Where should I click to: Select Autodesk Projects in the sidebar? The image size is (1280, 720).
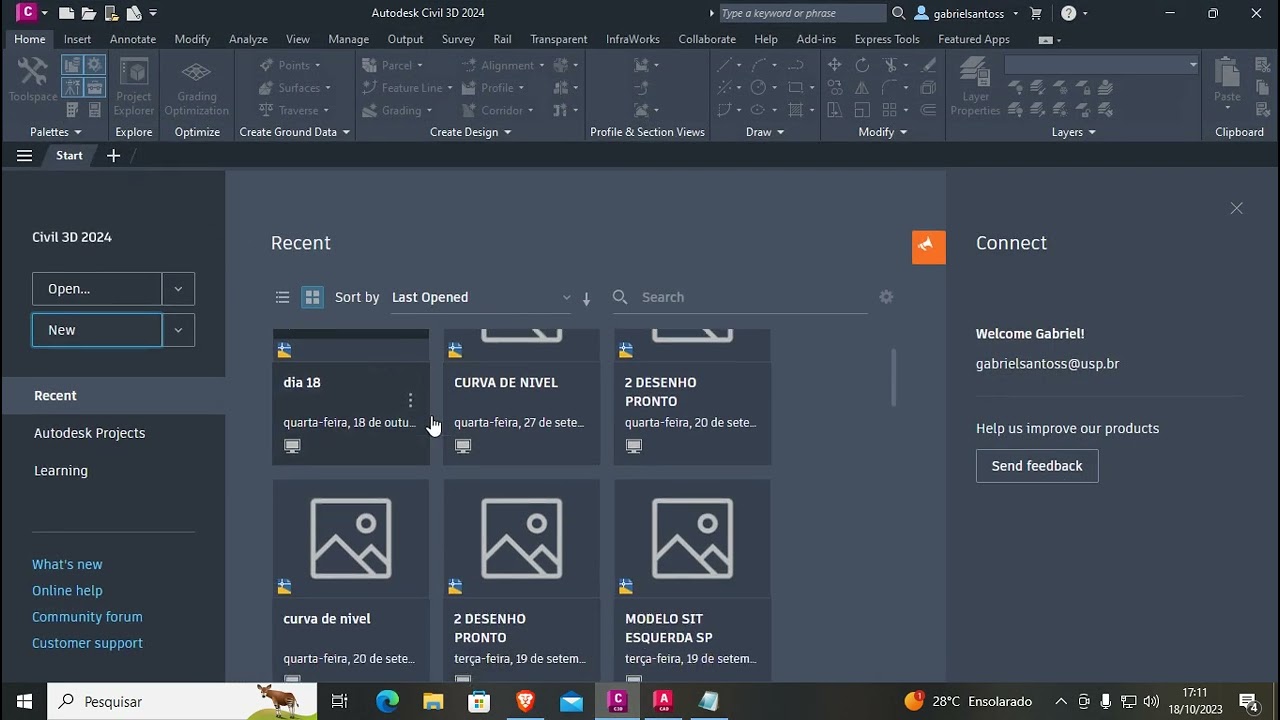[x=90, y=433]
